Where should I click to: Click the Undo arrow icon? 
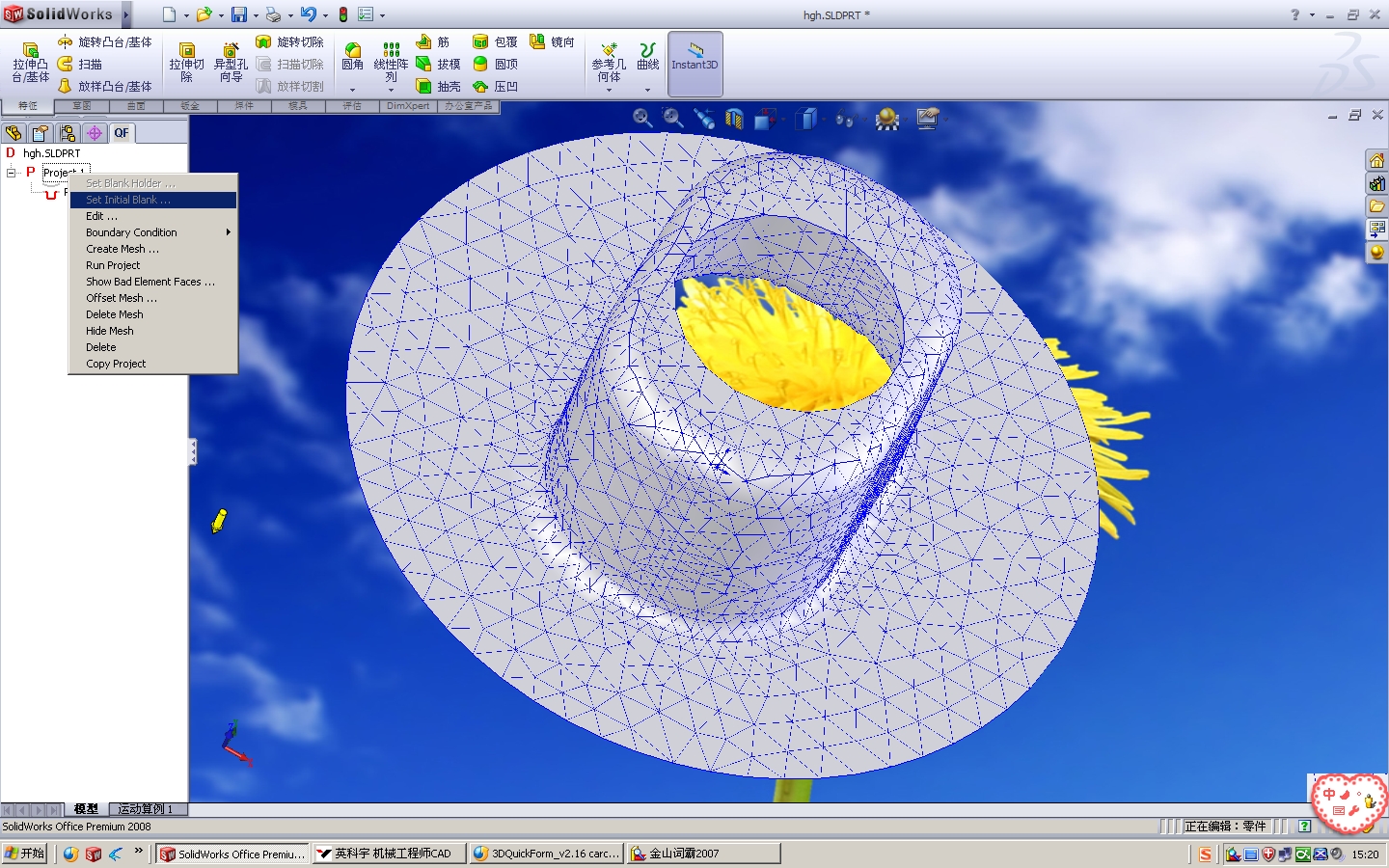pos(308,14)
